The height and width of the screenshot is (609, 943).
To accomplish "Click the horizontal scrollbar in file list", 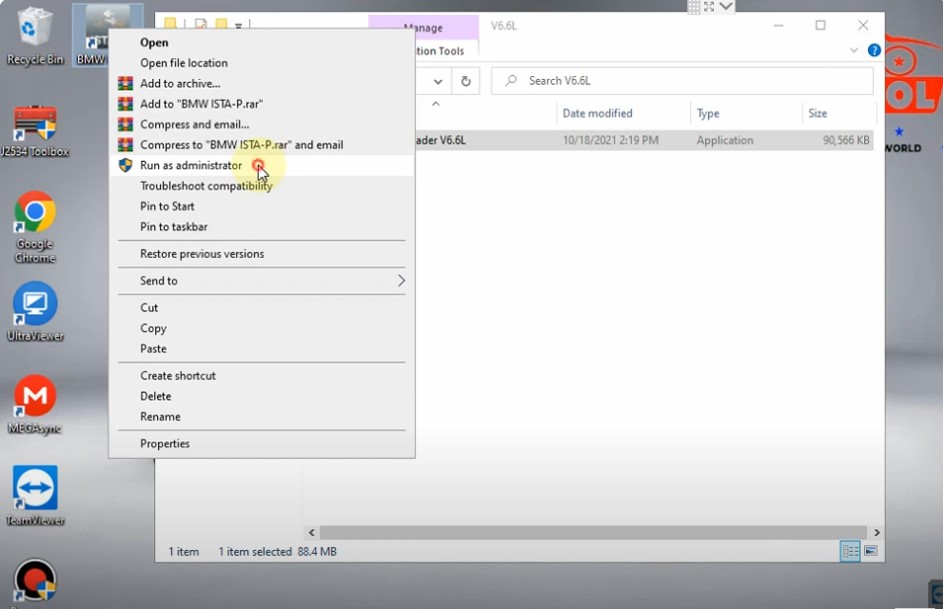I will pos(590,533).
